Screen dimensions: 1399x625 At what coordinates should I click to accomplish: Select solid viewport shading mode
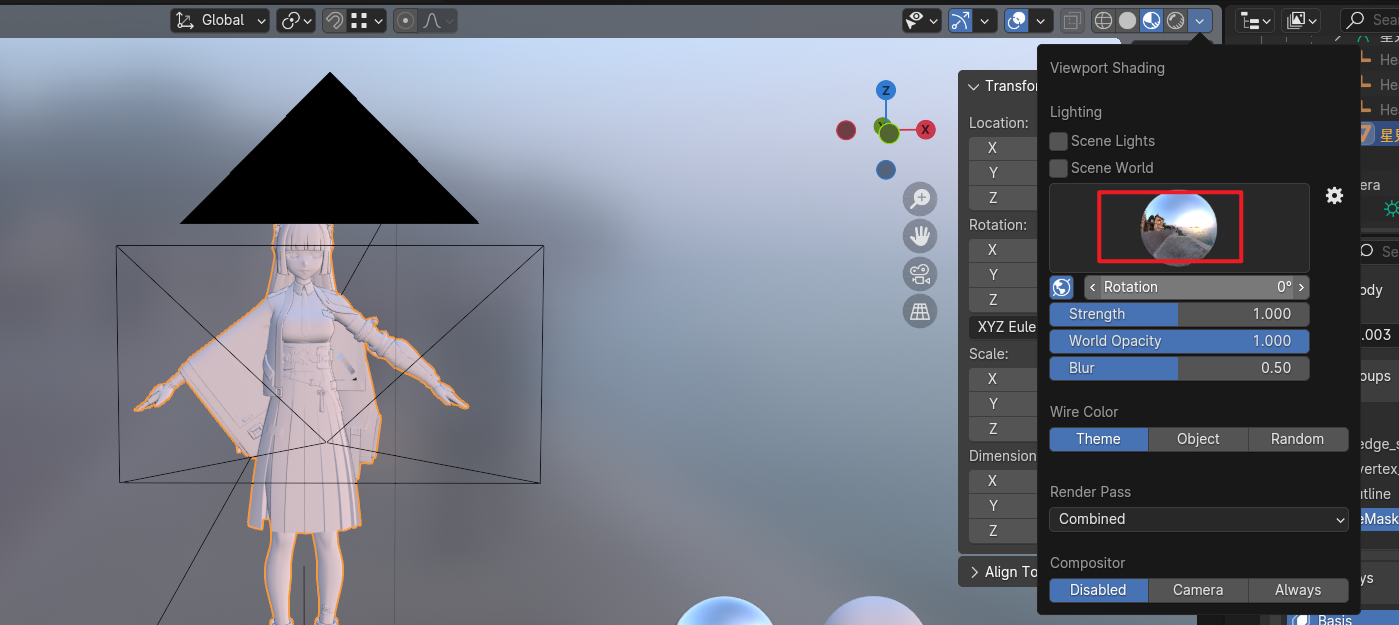(1127, 20)
